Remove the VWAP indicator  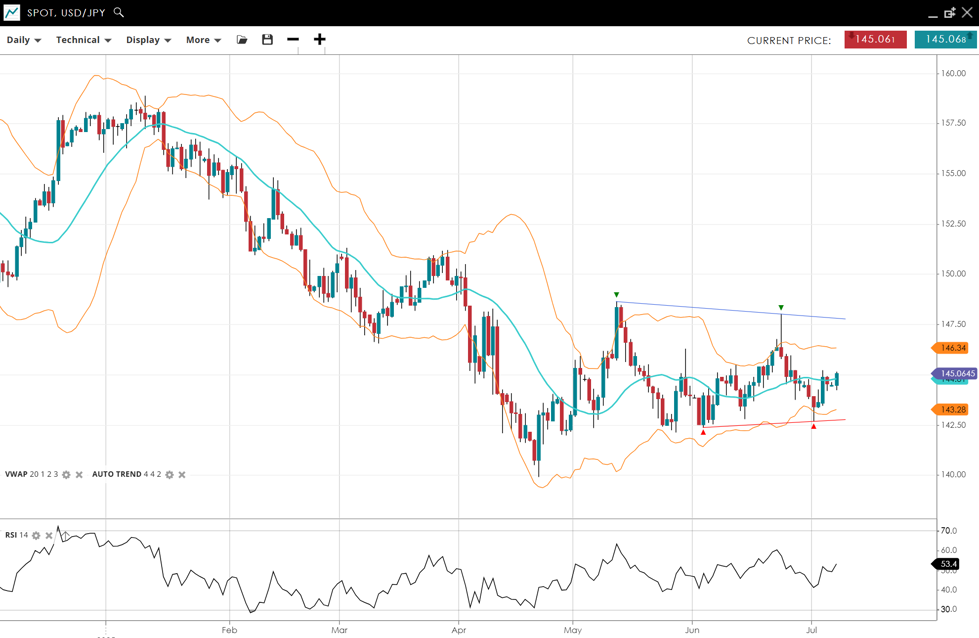(x=80, y=475)
